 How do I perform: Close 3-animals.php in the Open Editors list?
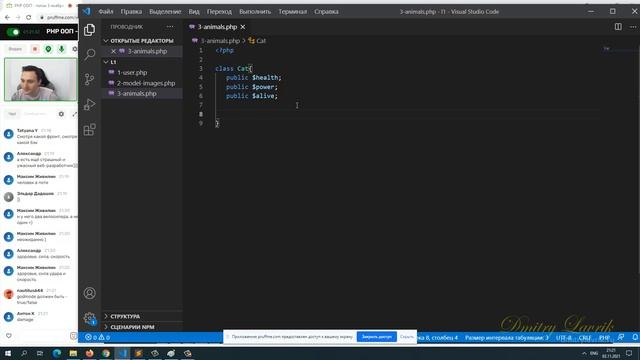[x=113, y=51]
